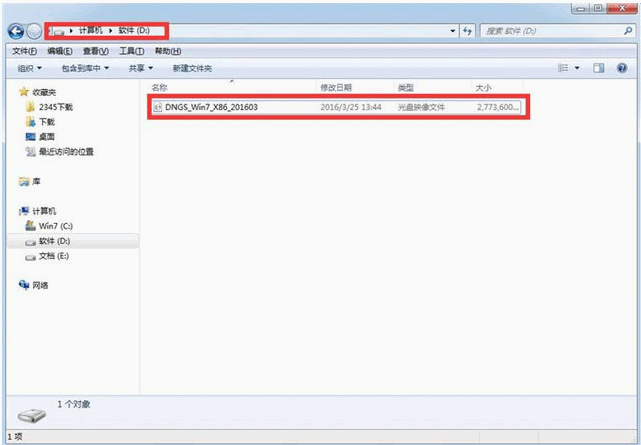The image size is (641, 445).
Task: Sort by the 大小 column header
Action: click(x=483, y=87)
